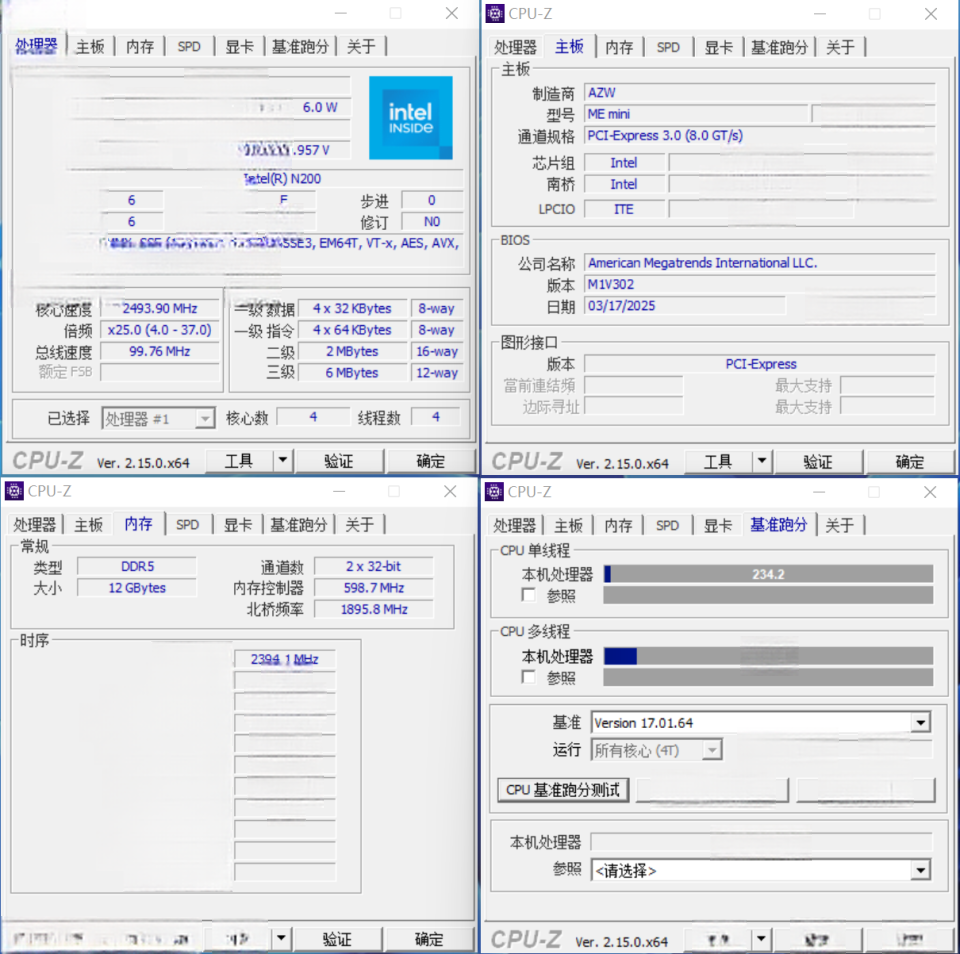Click the northbridge frequency field 1895.8 MHz

(373, 609)
